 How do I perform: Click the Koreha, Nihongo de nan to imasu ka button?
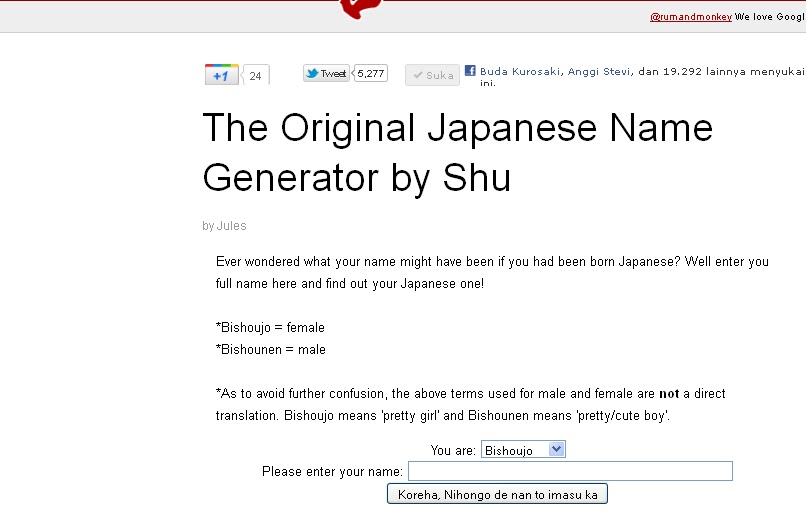click(x=497, y=494)
